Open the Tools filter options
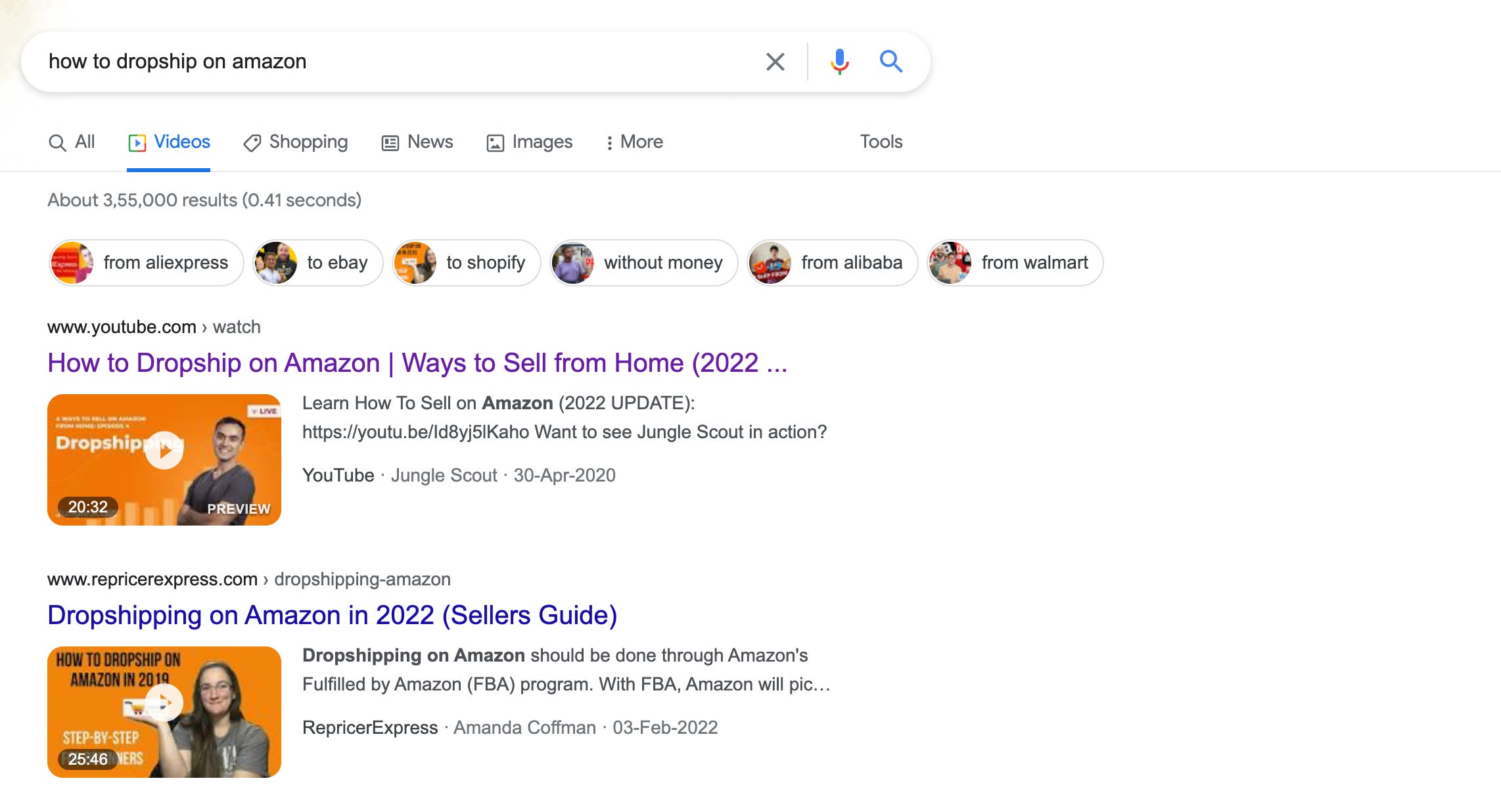The image size is (1501, 812). click(881, 142)
